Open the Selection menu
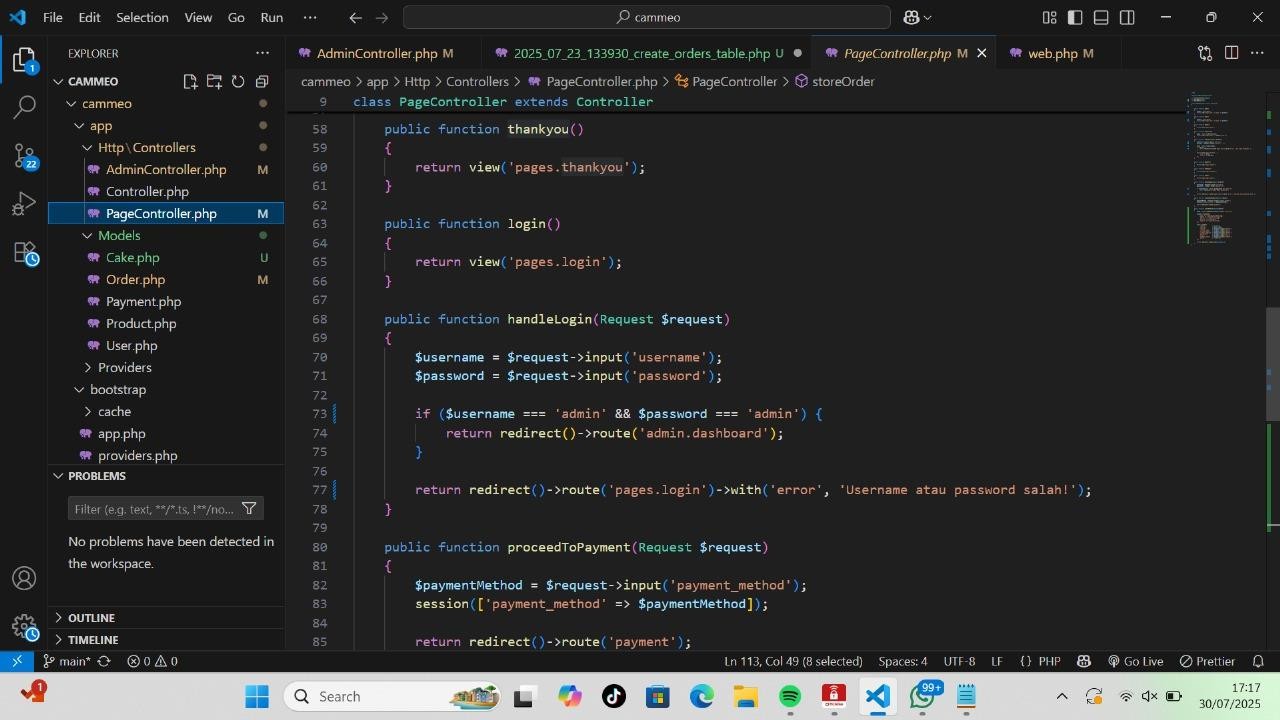 tap(142, 17)
